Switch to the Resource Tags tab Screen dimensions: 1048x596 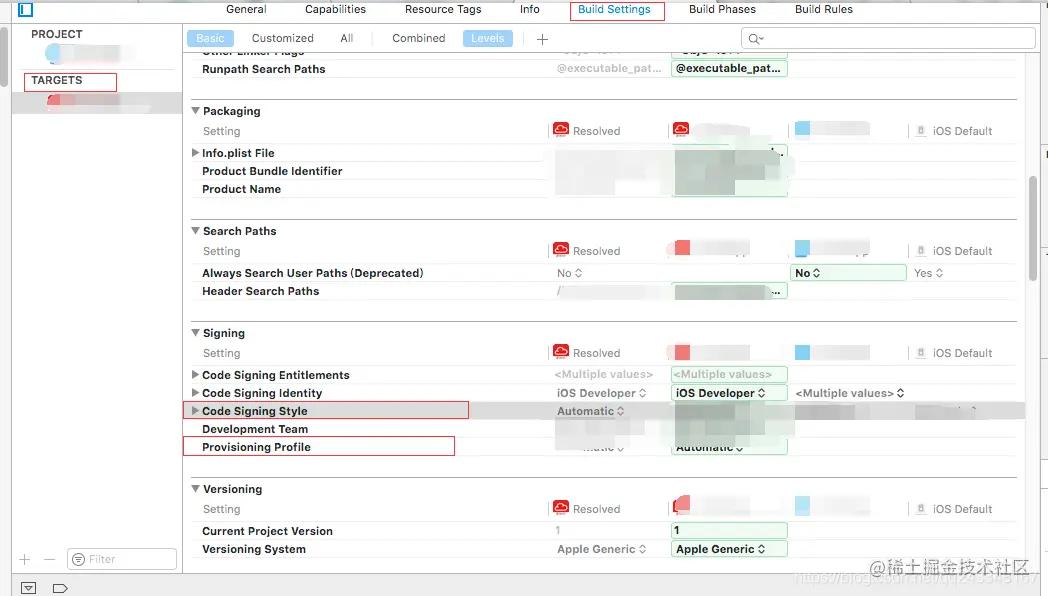[x=443, y=9]
